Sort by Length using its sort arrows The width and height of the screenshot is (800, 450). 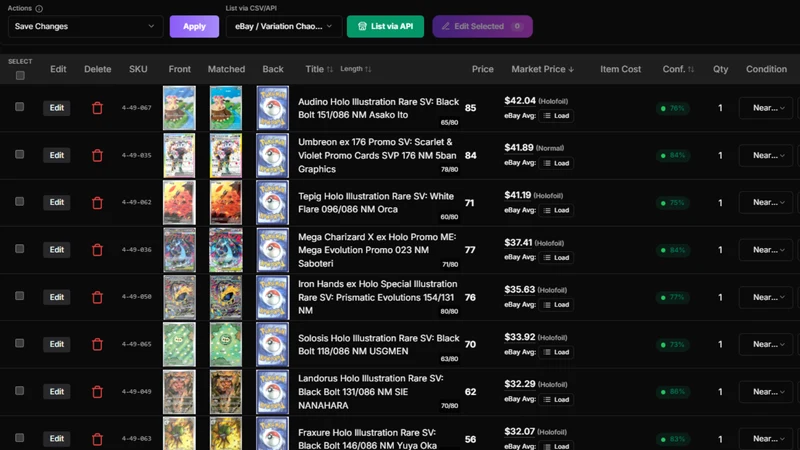pyautogui.click(x=368, y=69)
